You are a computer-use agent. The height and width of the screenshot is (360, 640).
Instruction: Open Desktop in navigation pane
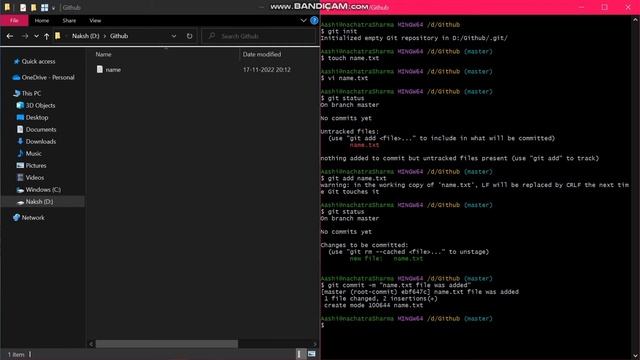tap(37, 118)
